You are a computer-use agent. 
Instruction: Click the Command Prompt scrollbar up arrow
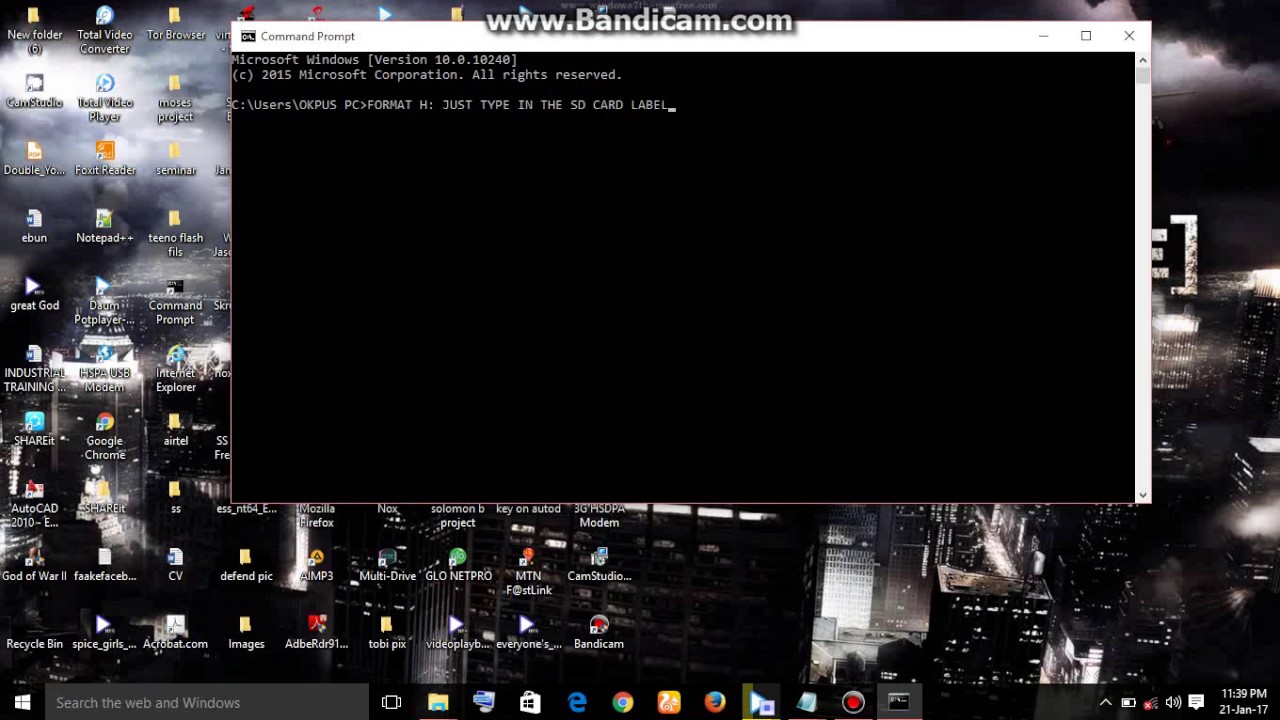coord(1143,60)
